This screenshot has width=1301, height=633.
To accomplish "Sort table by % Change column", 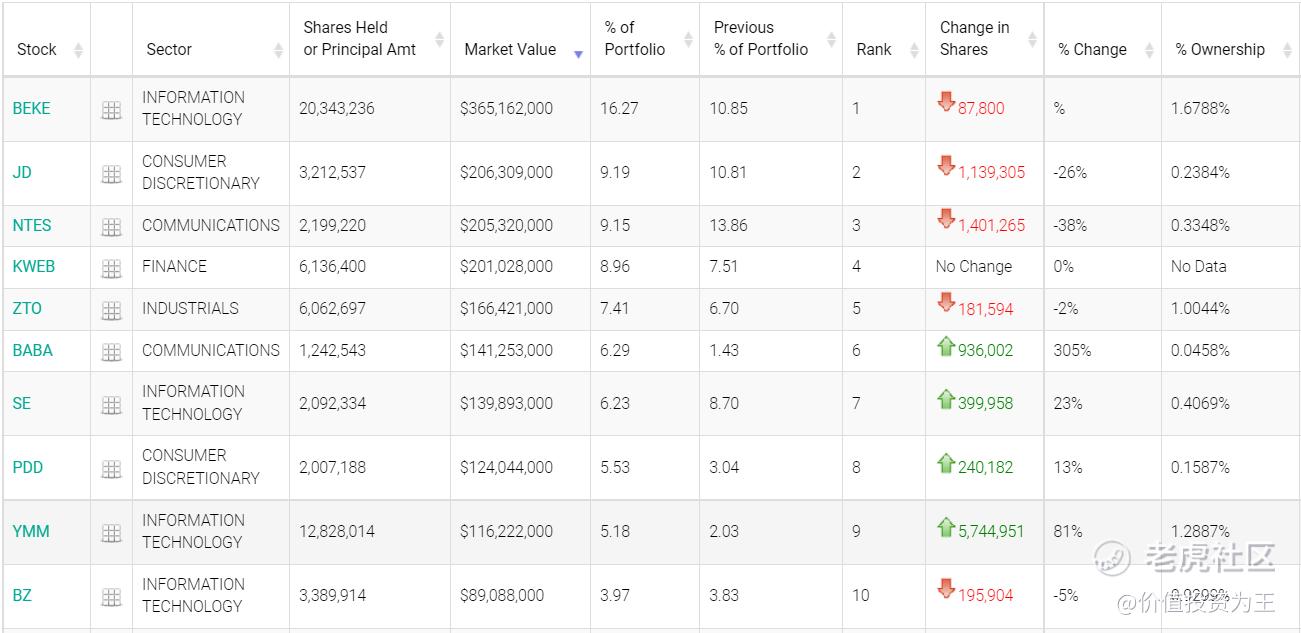I will [x=1149, y=50].
